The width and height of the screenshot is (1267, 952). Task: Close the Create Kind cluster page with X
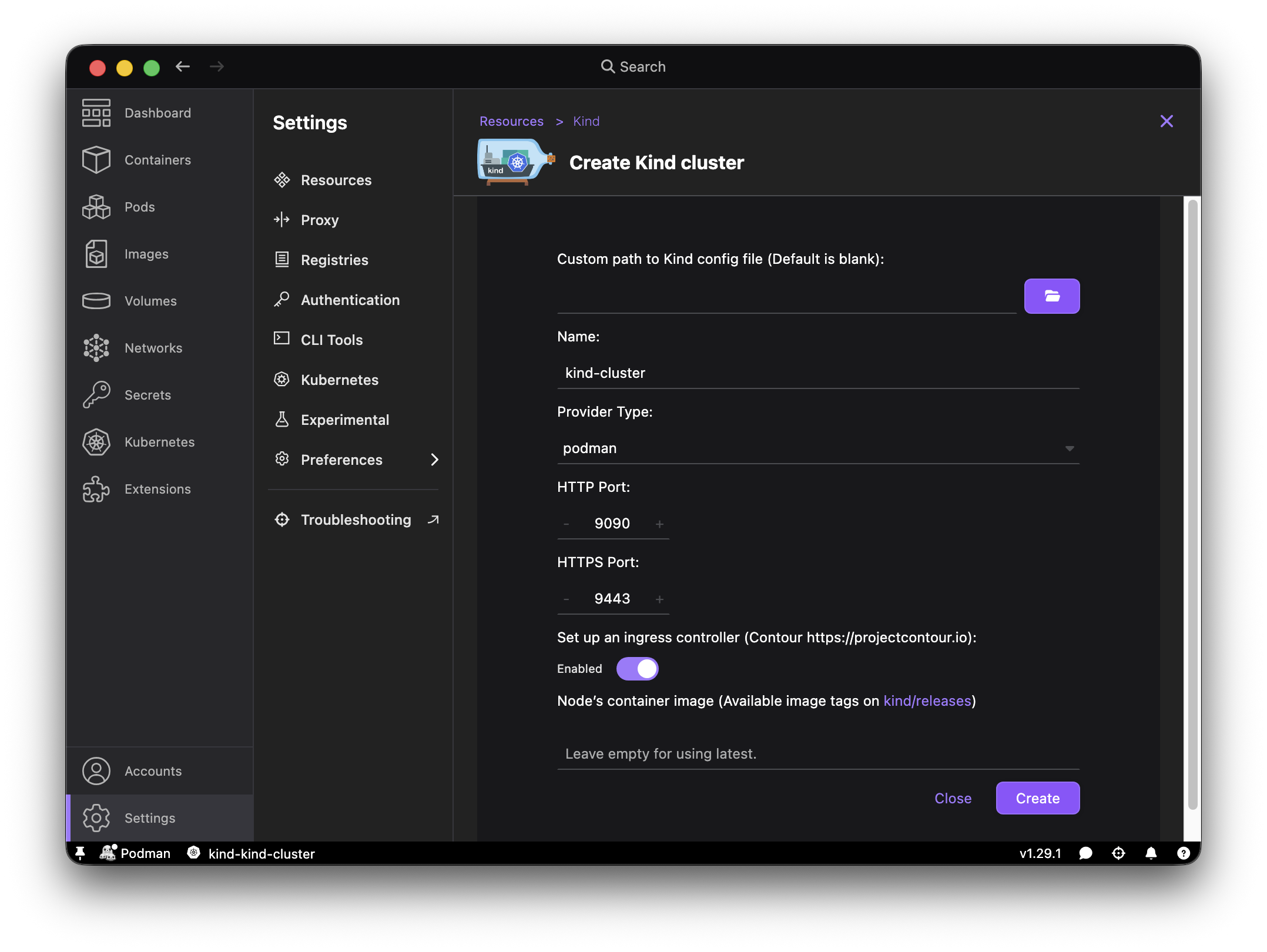1167,121
